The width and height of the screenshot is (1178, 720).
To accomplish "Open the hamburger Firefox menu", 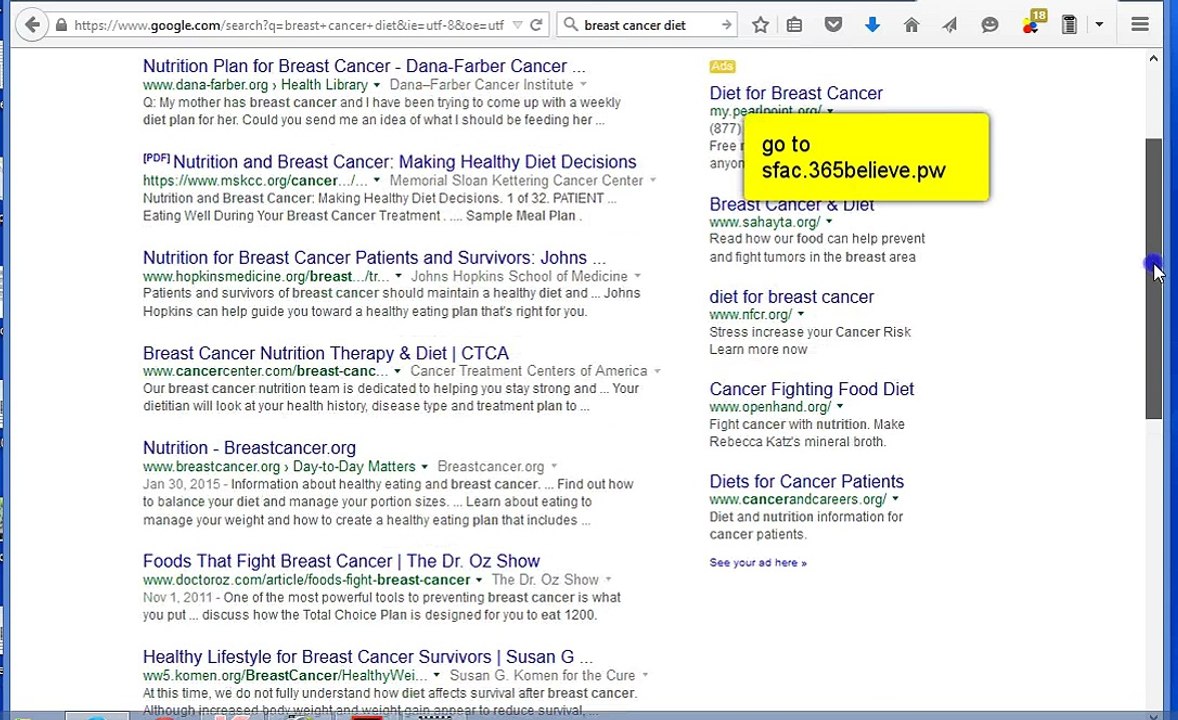I will pos(1140,25).
